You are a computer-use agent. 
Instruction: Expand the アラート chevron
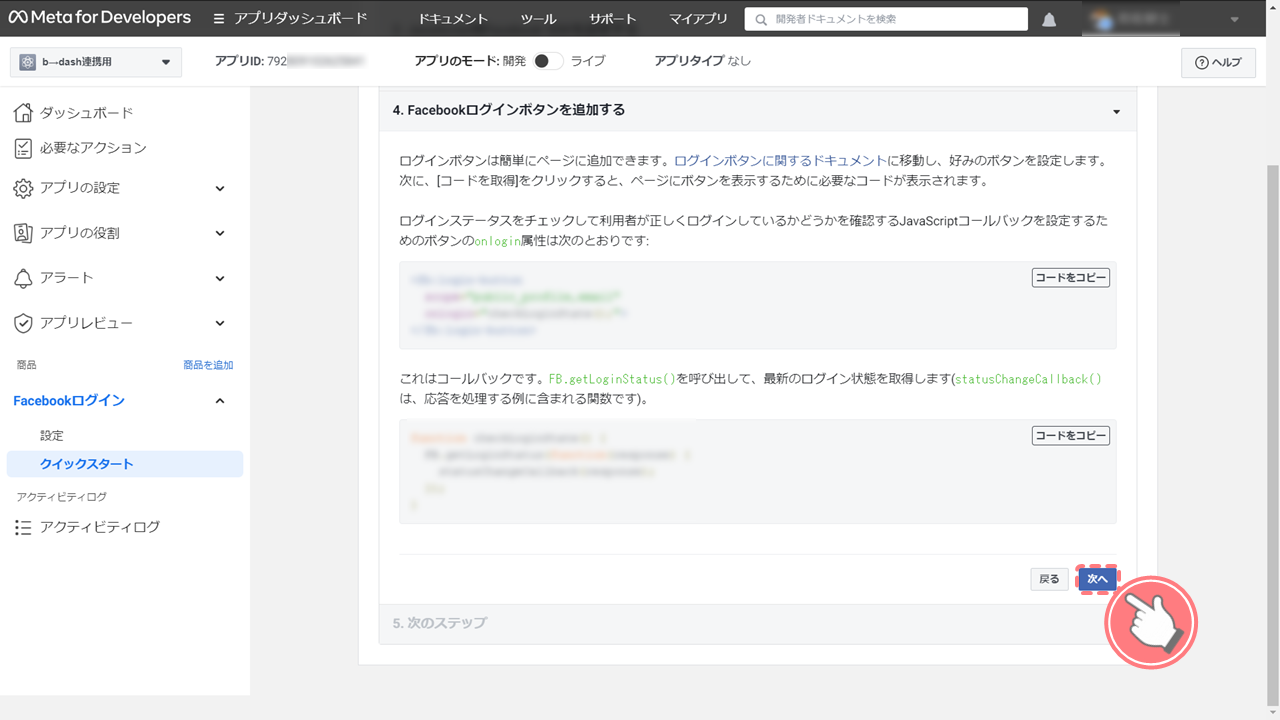coord(220,278)
